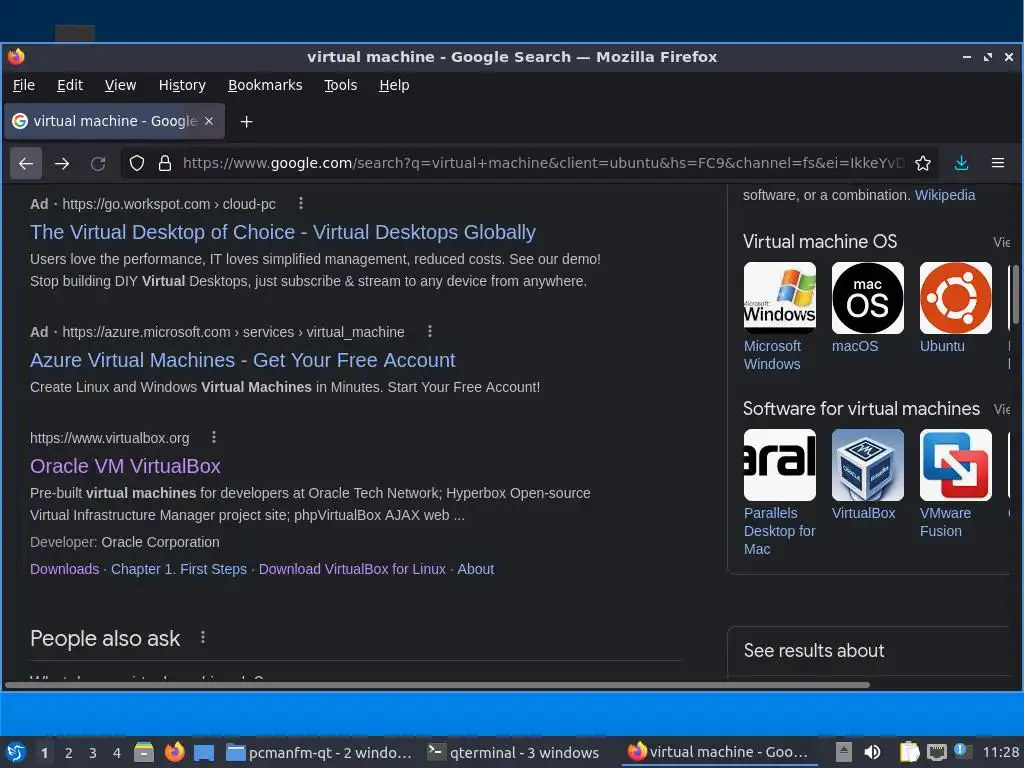This screenshot has width=1024, height=768.
Task: Follow the Wikipedia link
Action: pos(945,195)
